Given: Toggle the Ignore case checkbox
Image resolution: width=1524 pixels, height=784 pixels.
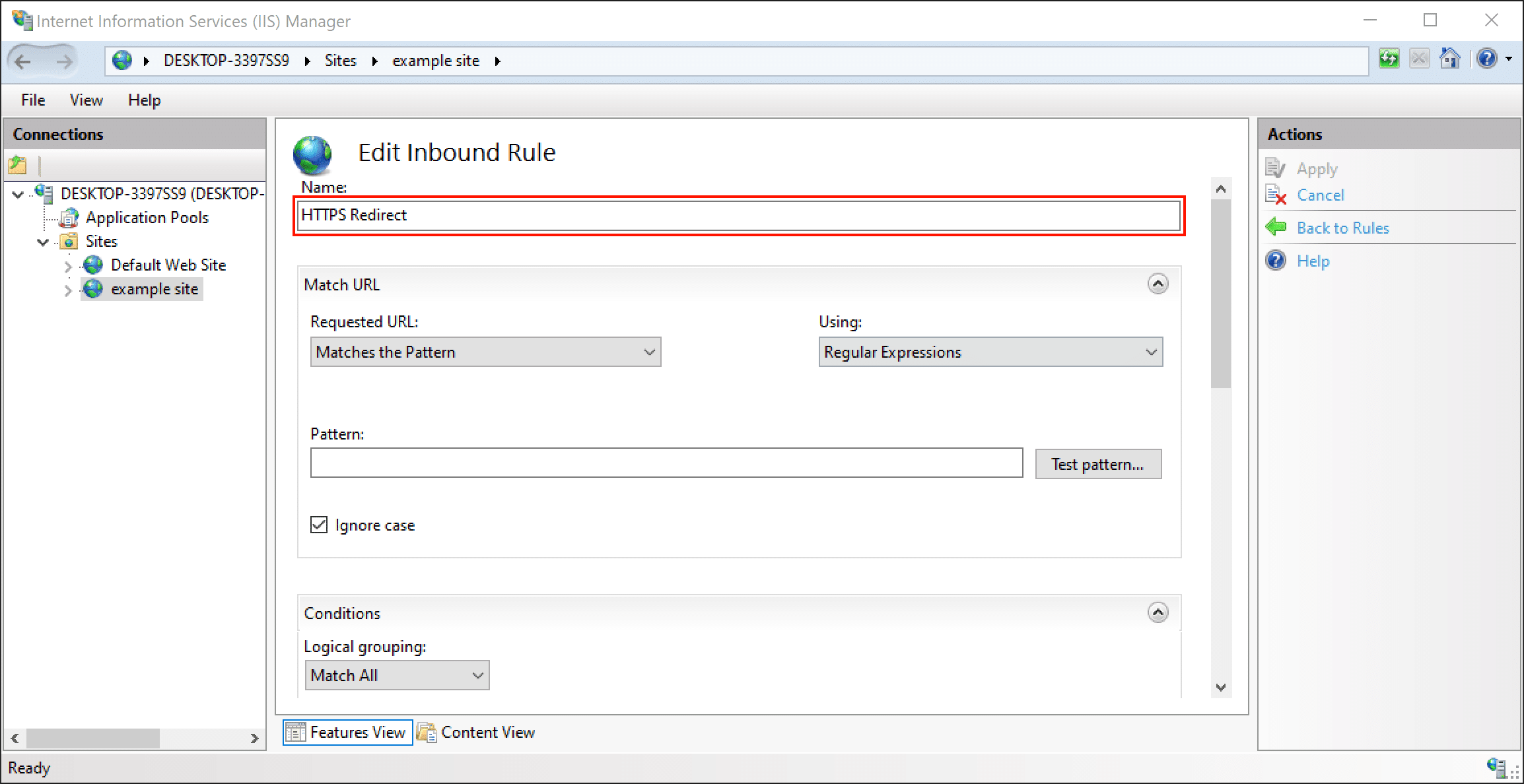Looking at the screenshot, I should click(319, 525).
